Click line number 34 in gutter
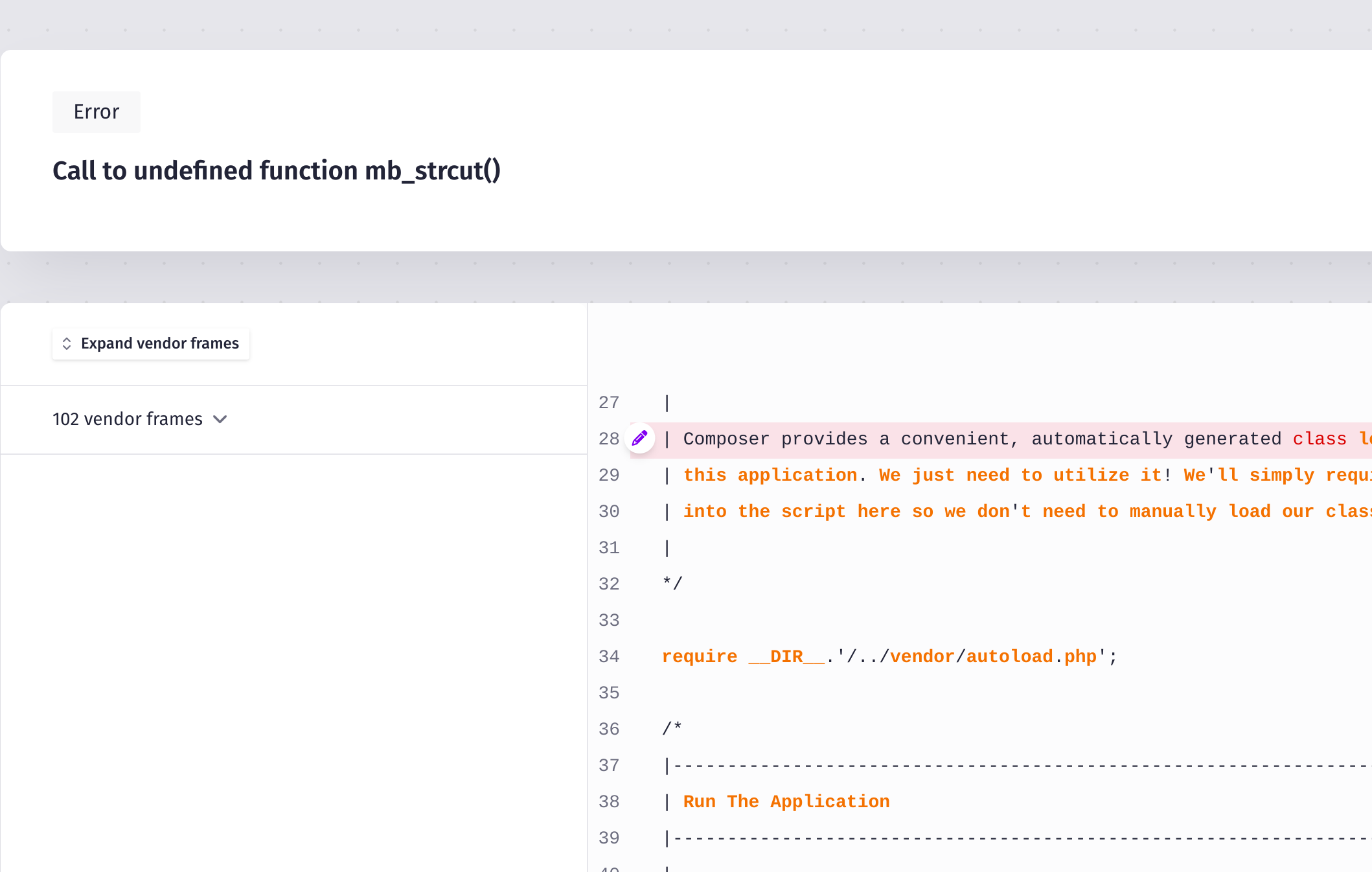Image resolution: width=1372 pixels, height=872 pixels. [609, 656]
